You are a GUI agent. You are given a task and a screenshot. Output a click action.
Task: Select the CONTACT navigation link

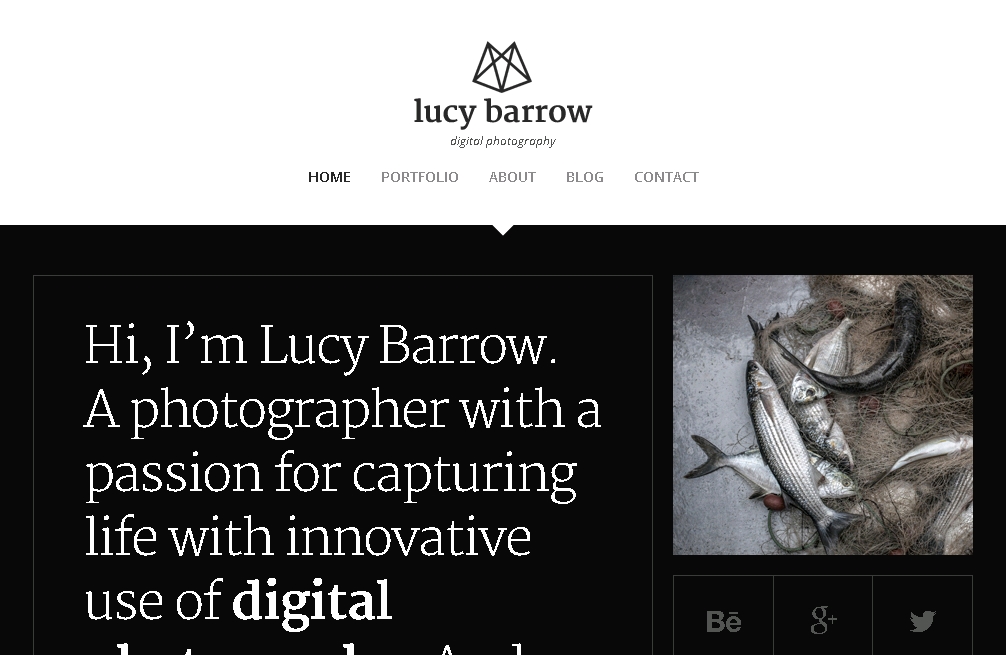tap(666, 177)
